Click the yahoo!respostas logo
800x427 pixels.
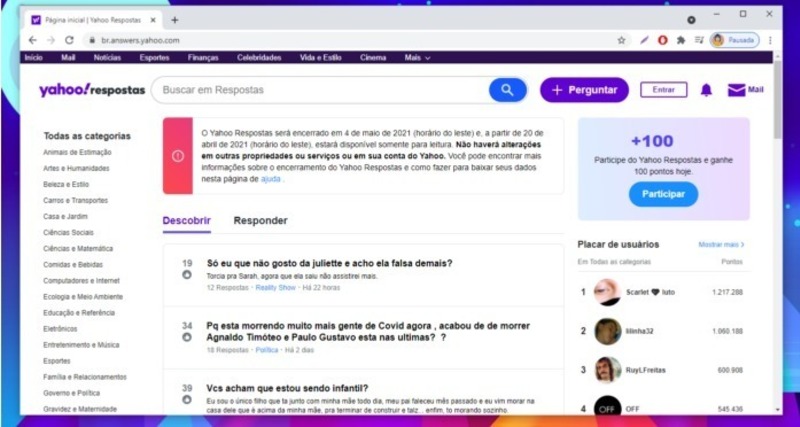click(92, 90)
